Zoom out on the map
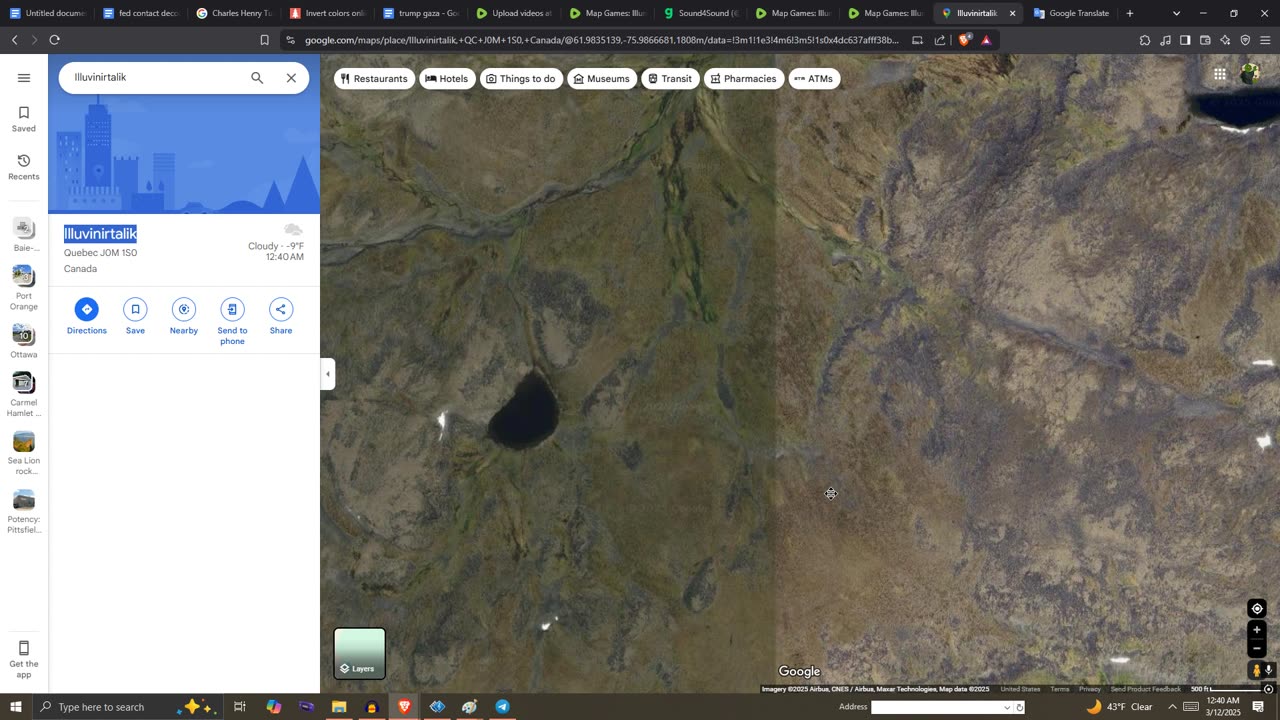 (1257, 648)
